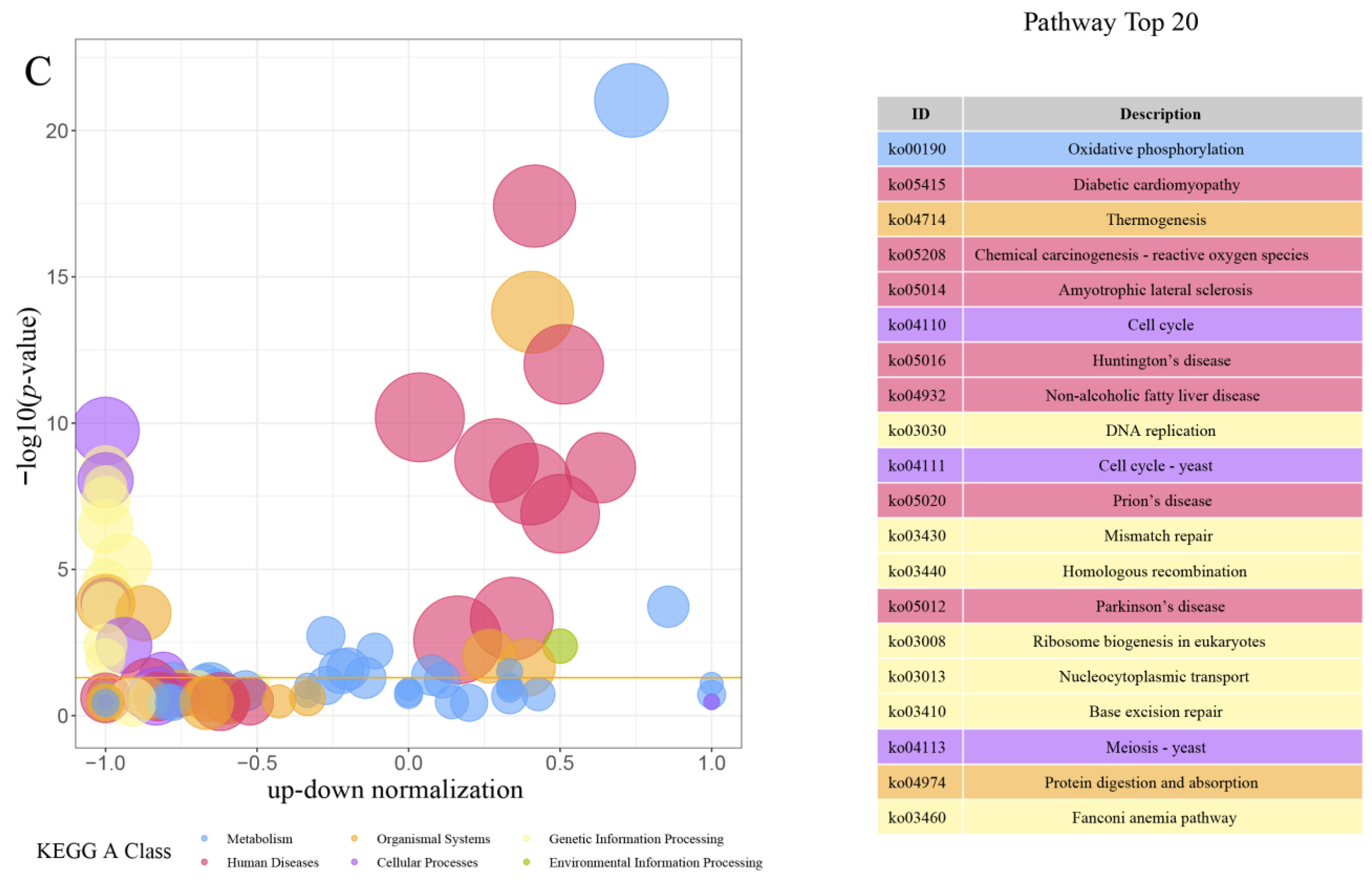This screenshot has width=1372, height=880.
Task: Click the small purple dot at x=1.0
Action: [711, 702]
